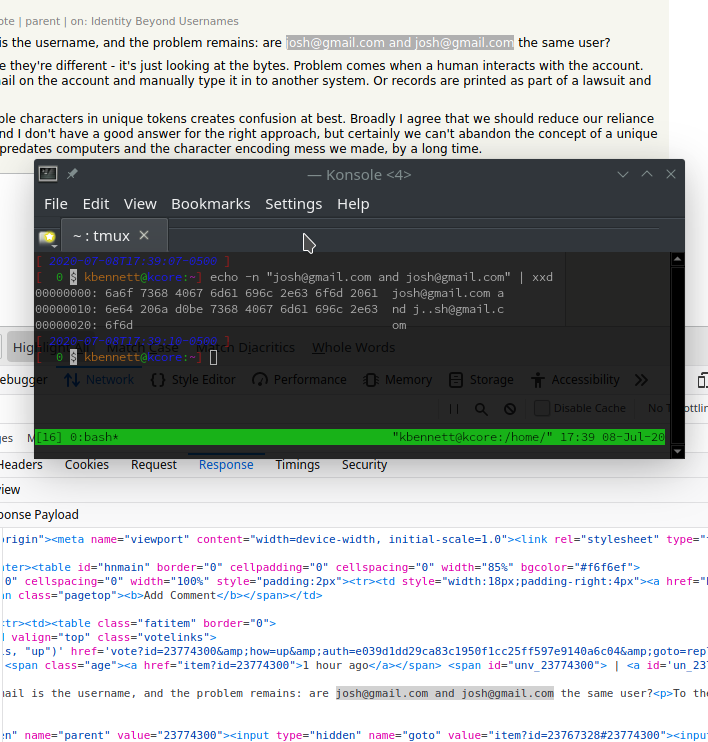Viewport: 708px width, 742px height.
Task: Click 'Add Comment' text in payload source
Action: click(x=180, y=595)
